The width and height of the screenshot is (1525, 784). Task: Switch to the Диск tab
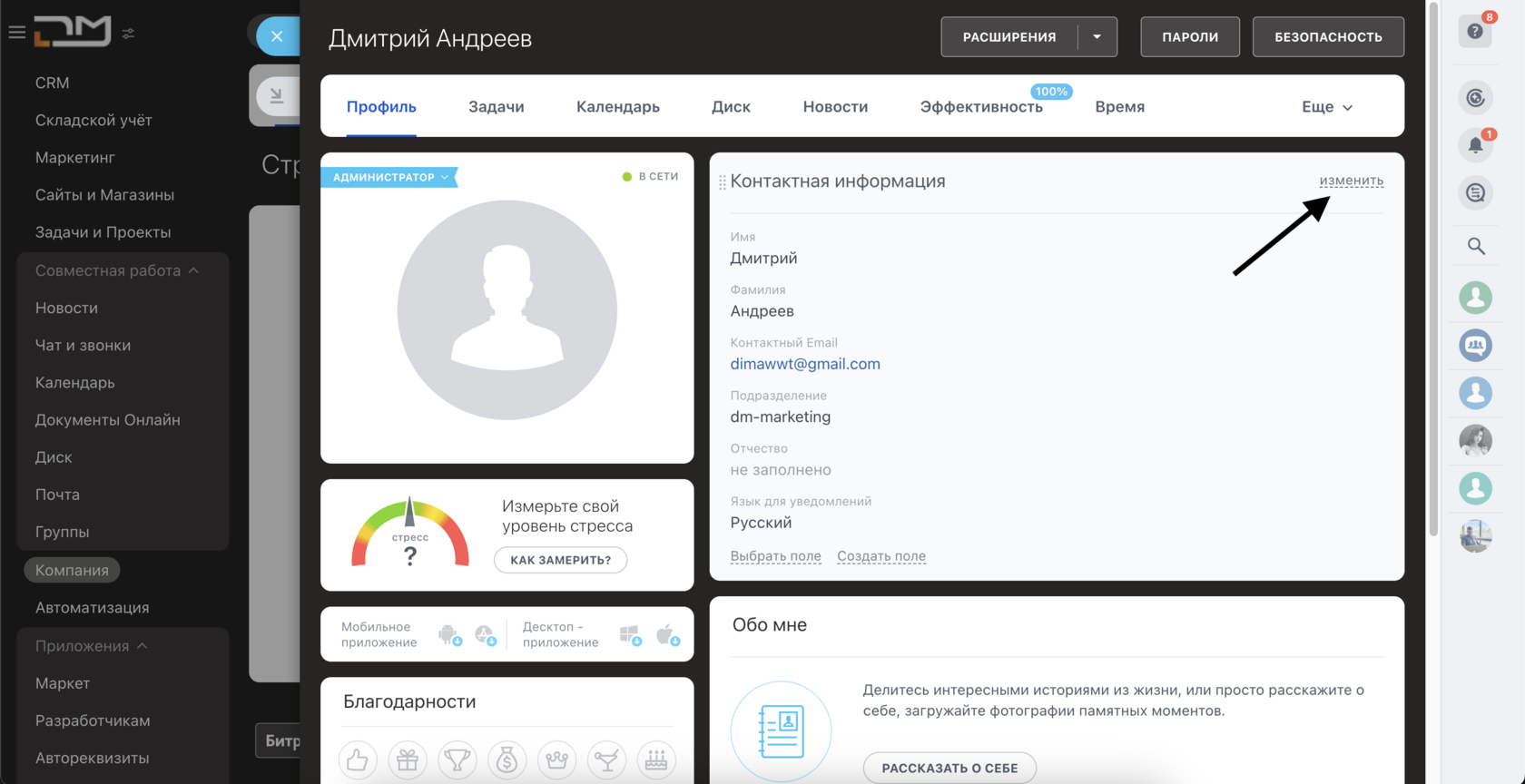click(x=731, y=107)
